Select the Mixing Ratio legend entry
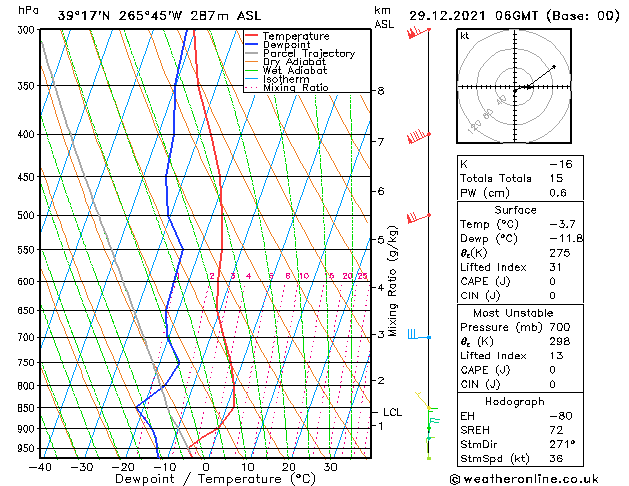Image resolution: width=629 pixels, height=486 pixels. pyautogui.click(x=296, y=88)
